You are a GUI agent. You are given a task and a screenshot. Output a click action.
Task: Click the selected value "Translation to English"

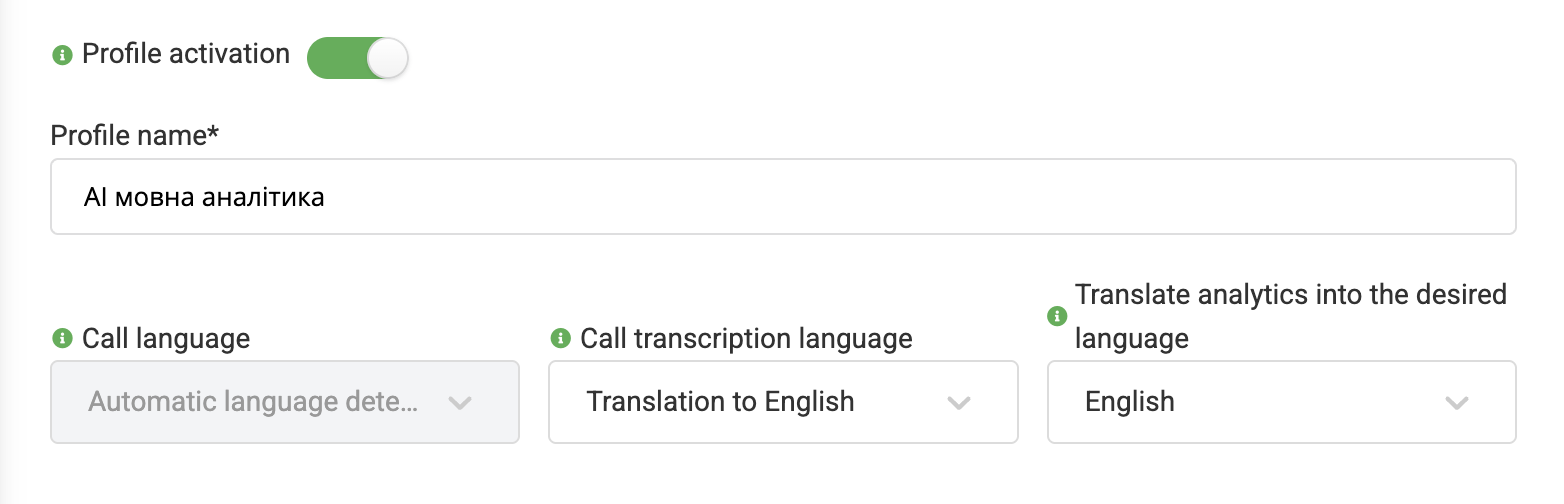pyautogui.click(x=720, y=402)
